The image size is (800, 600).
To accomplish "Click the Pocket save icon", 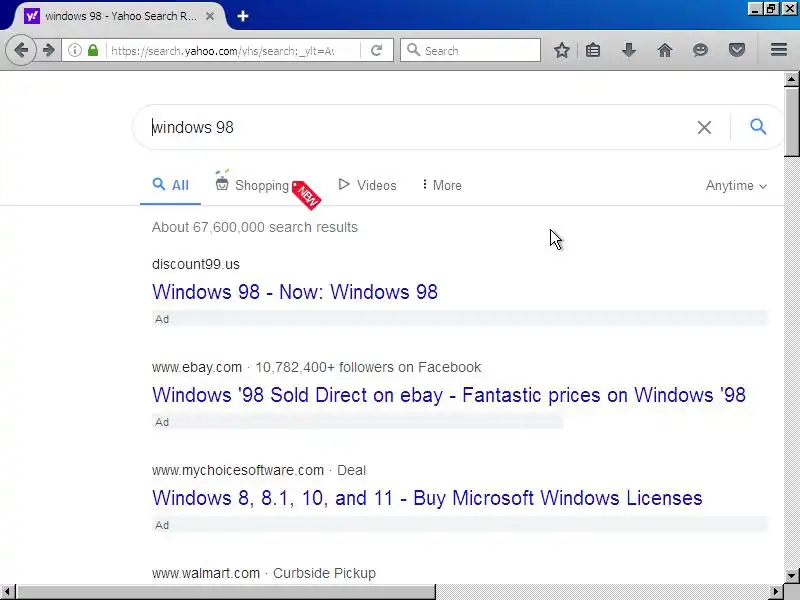I will [737, 50].
